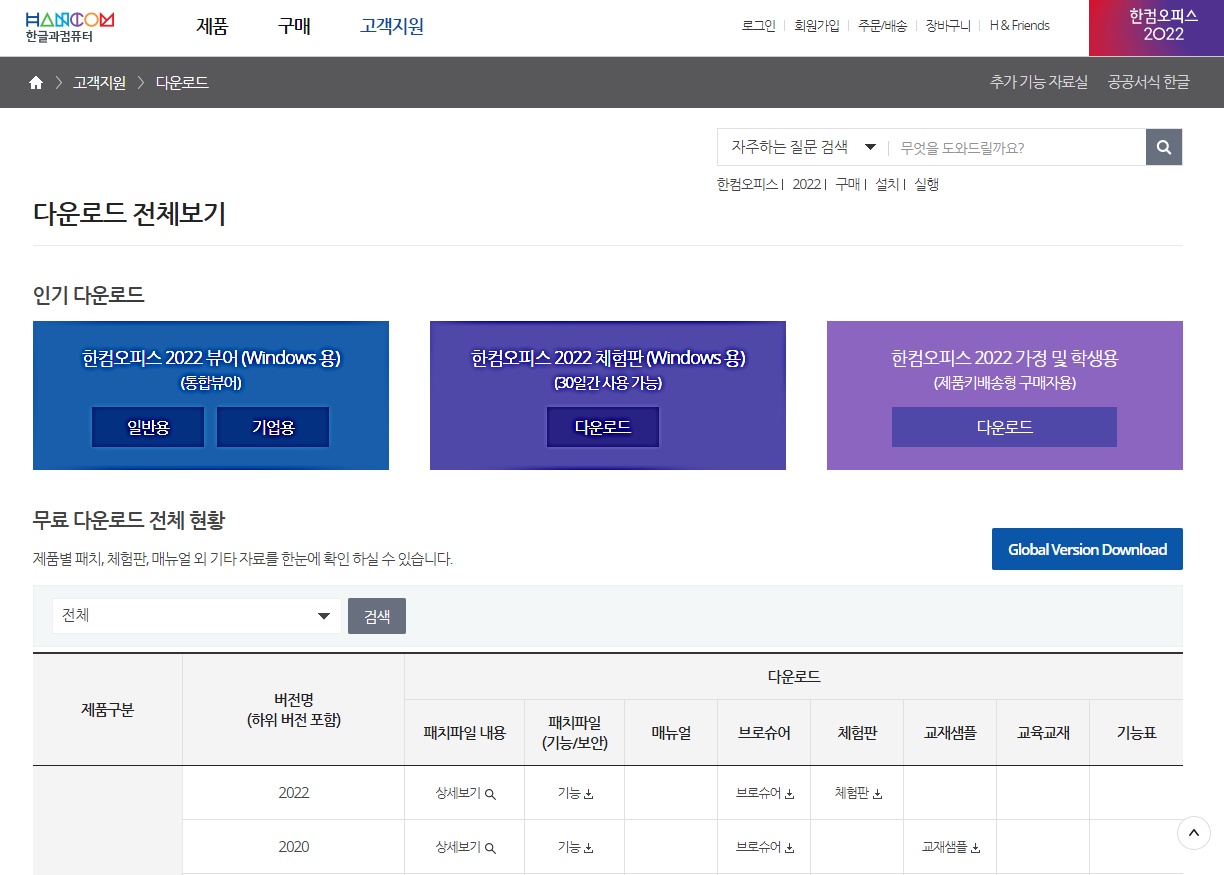
Task: Click the 2022 version cell
Action: 294,793
